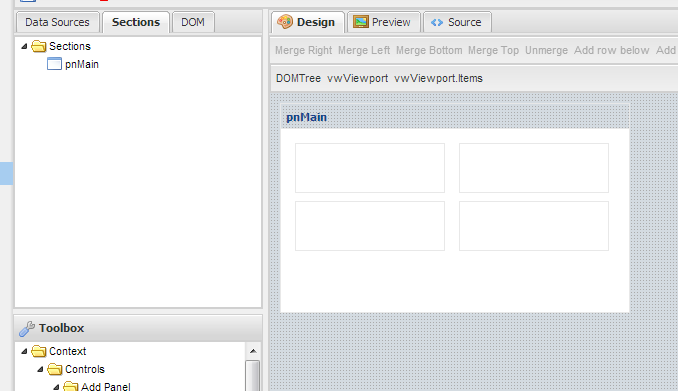
Task: Click the Context folder icon in Toolbox
Action: click(38, 351)
